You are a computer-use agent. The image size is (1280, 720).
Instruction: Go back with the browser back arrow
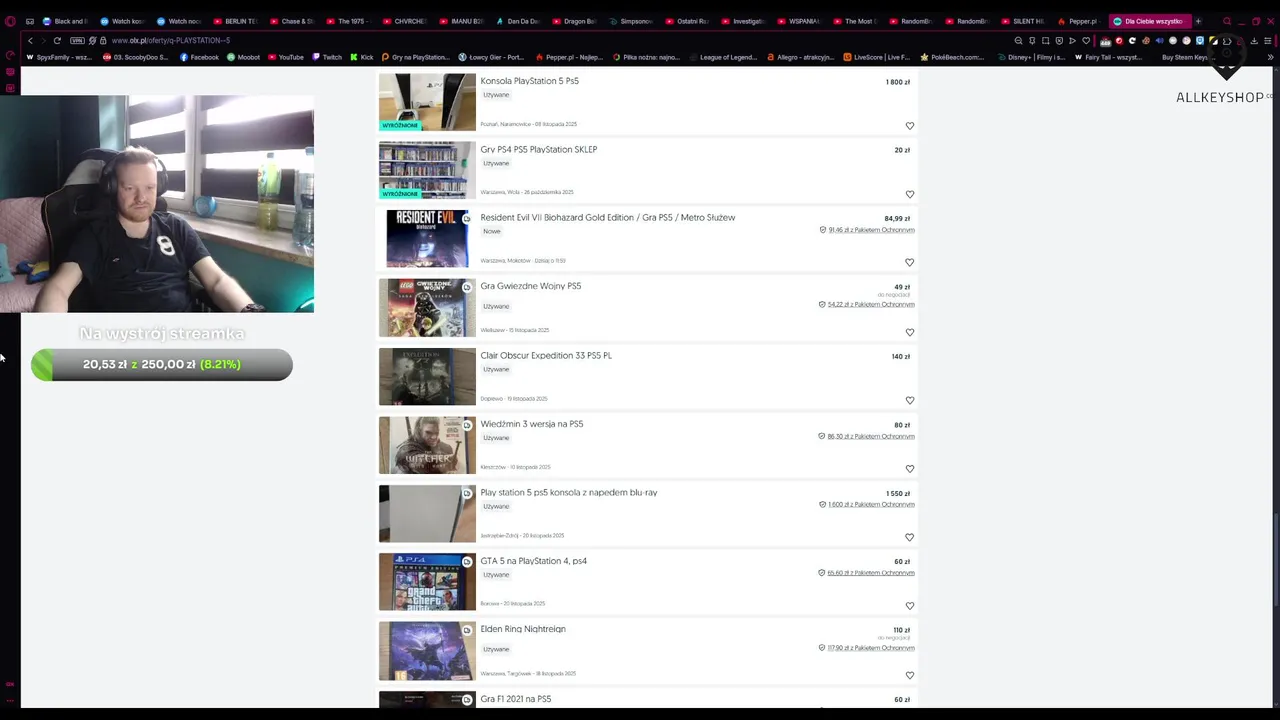click(30, 41)
